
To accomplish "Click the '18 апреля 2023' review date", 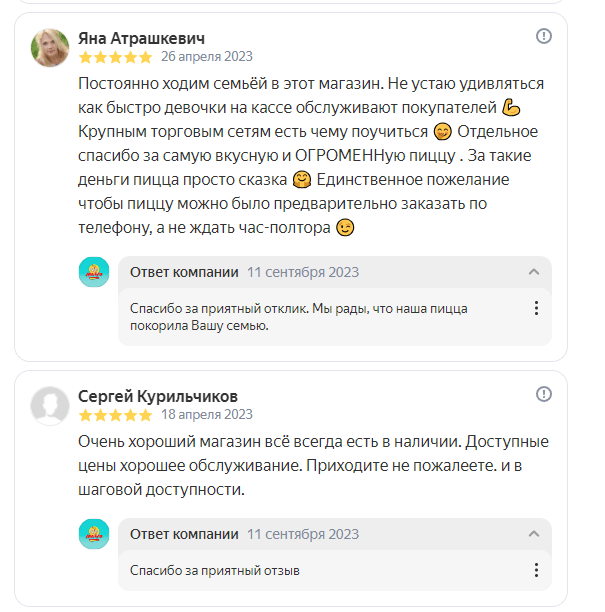I will pyautogui.click(x=207, y=414).
